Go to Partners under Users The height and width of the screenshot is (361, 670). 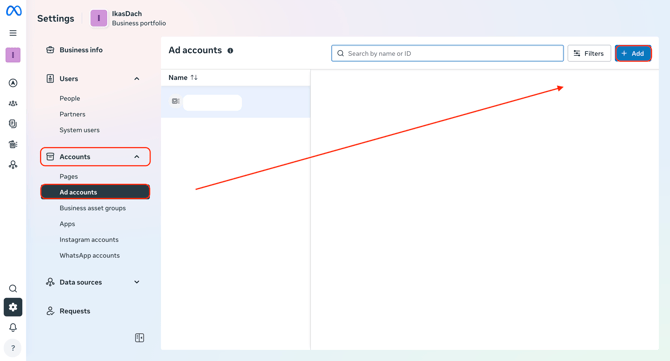(72, 114)
